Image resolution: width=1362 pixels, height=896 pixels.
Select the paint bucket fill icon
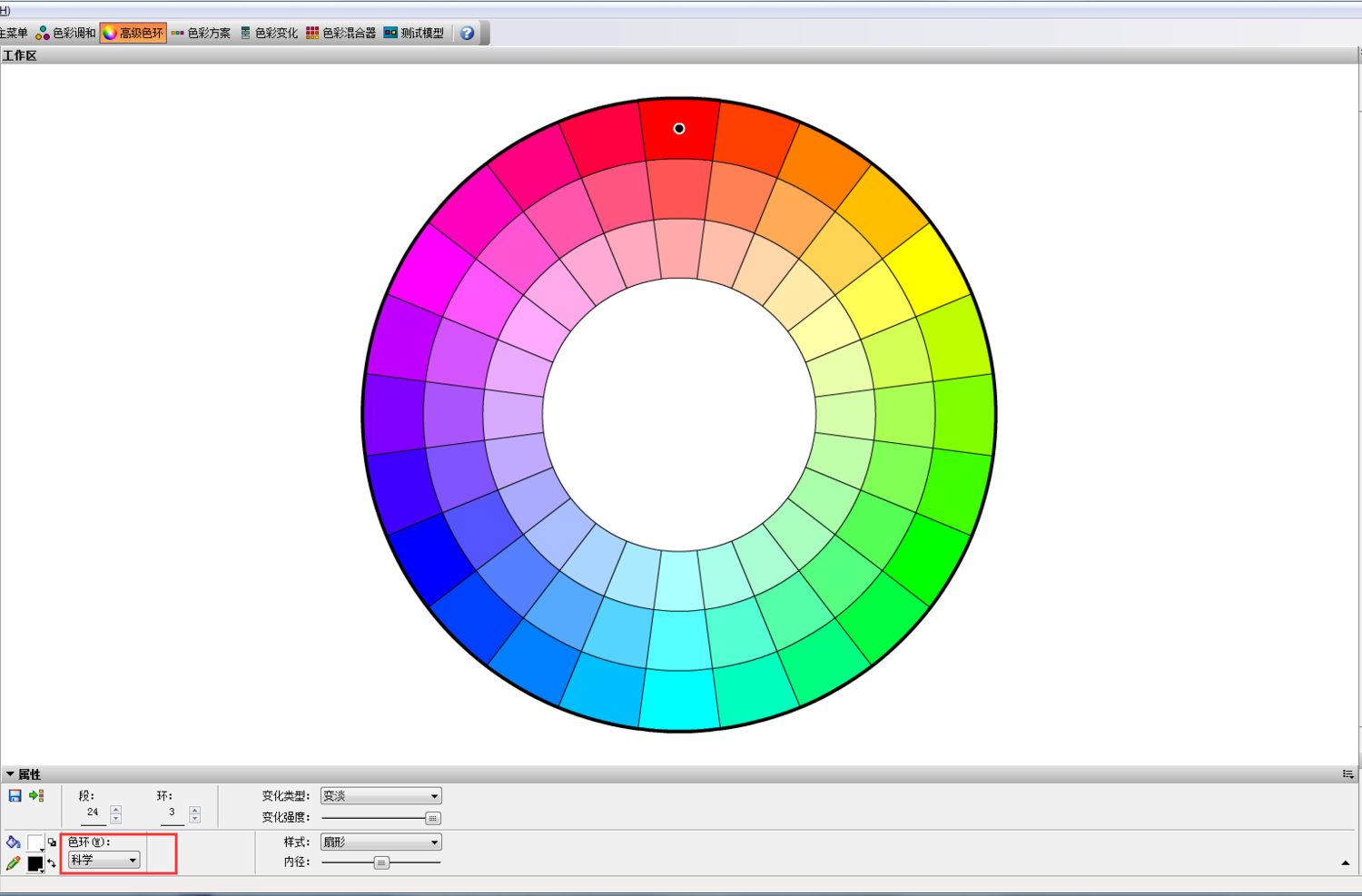pos(13,842)
